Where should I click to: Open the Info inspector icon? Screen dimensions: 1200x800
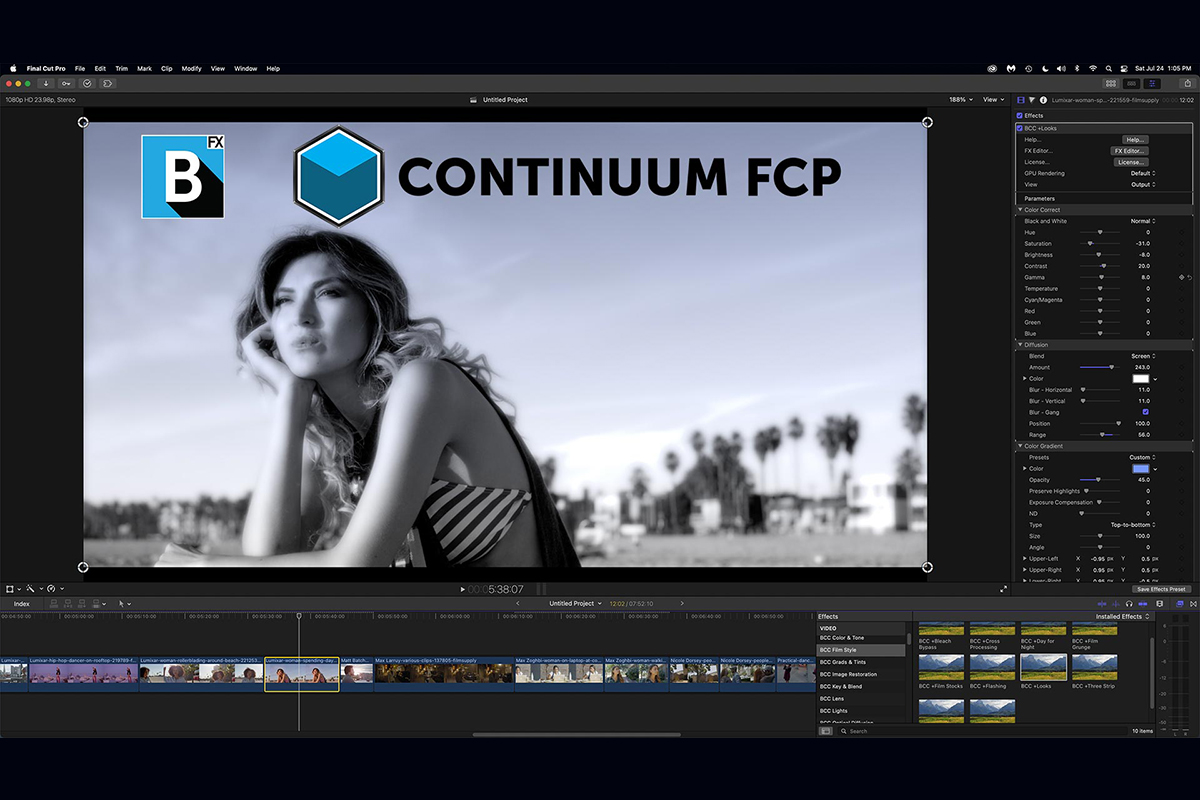[x=1043, y=100]
